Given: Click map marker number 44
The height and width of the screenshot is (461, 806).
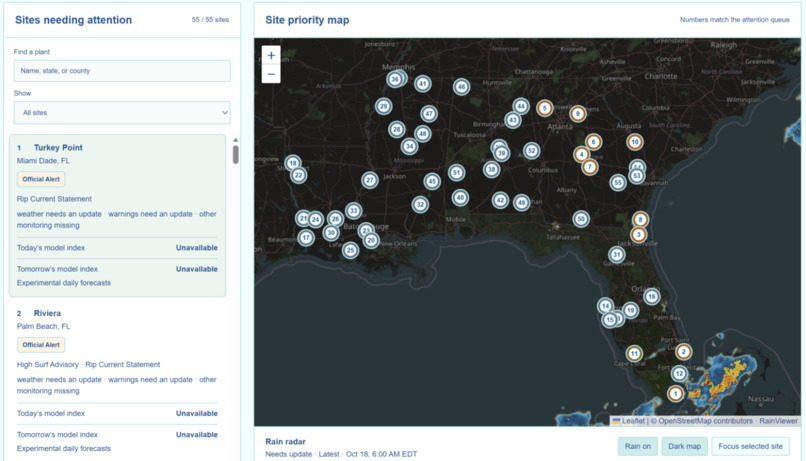Looking at the screenshot, I should click(521, 106).
